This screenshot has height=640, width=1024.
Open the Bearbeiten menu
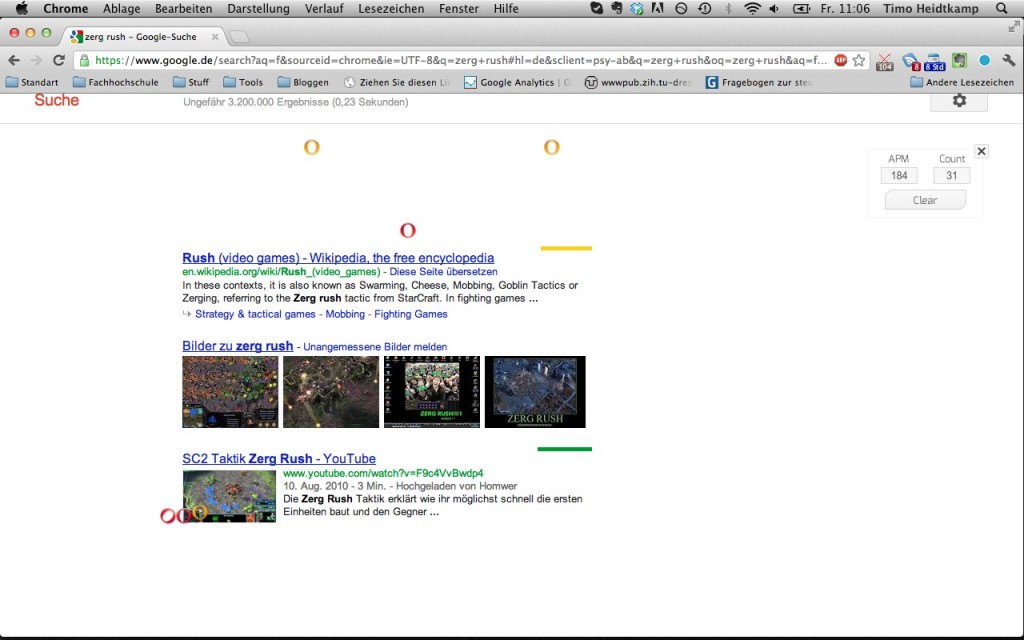pyautogui.click(x=184, y=8)
